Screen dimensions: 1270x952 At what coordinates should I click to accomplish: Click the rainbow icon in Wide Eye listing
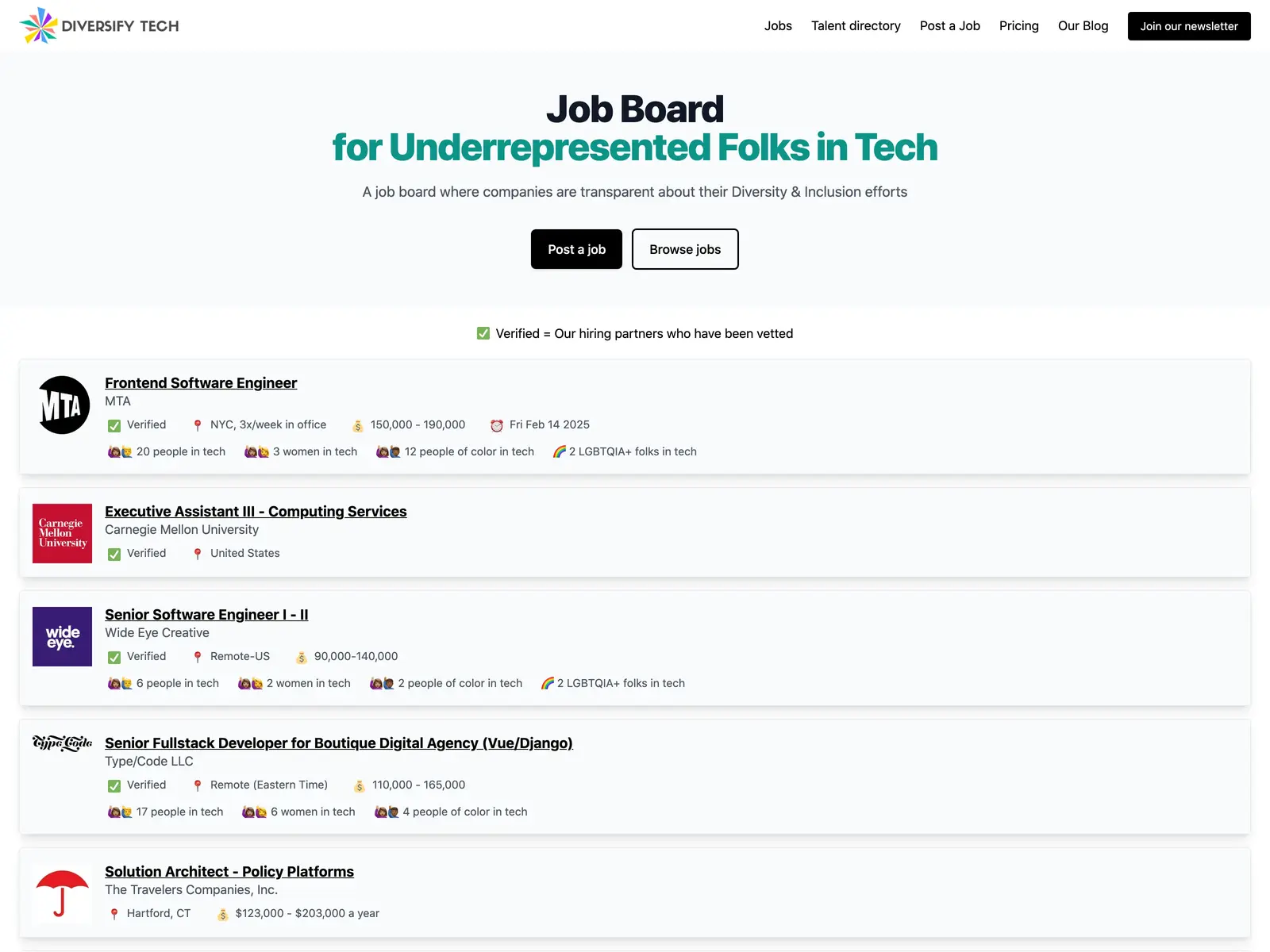(548, 684)
